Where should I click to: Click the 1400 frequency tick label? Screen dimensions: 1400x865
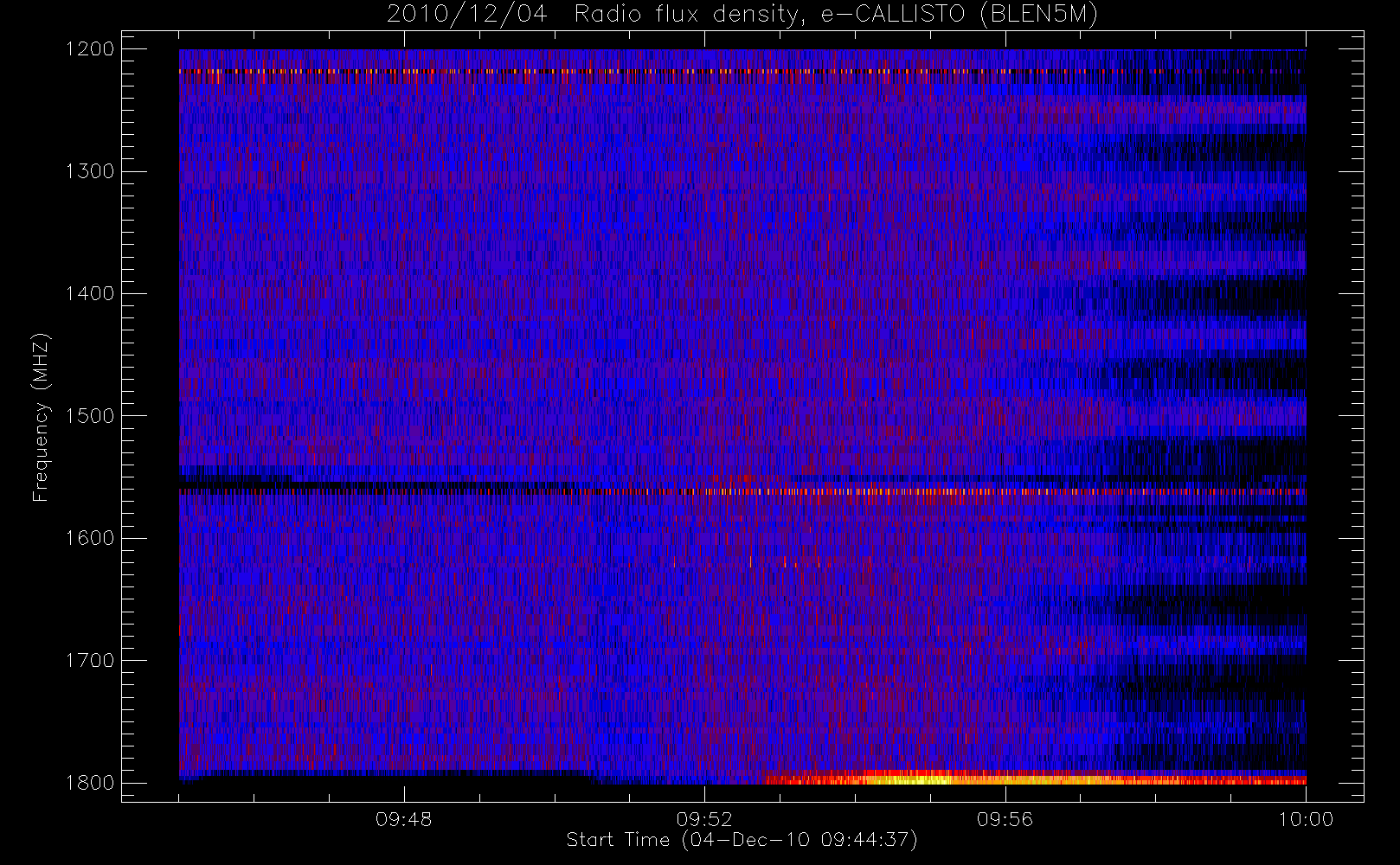tap(90, 294)
